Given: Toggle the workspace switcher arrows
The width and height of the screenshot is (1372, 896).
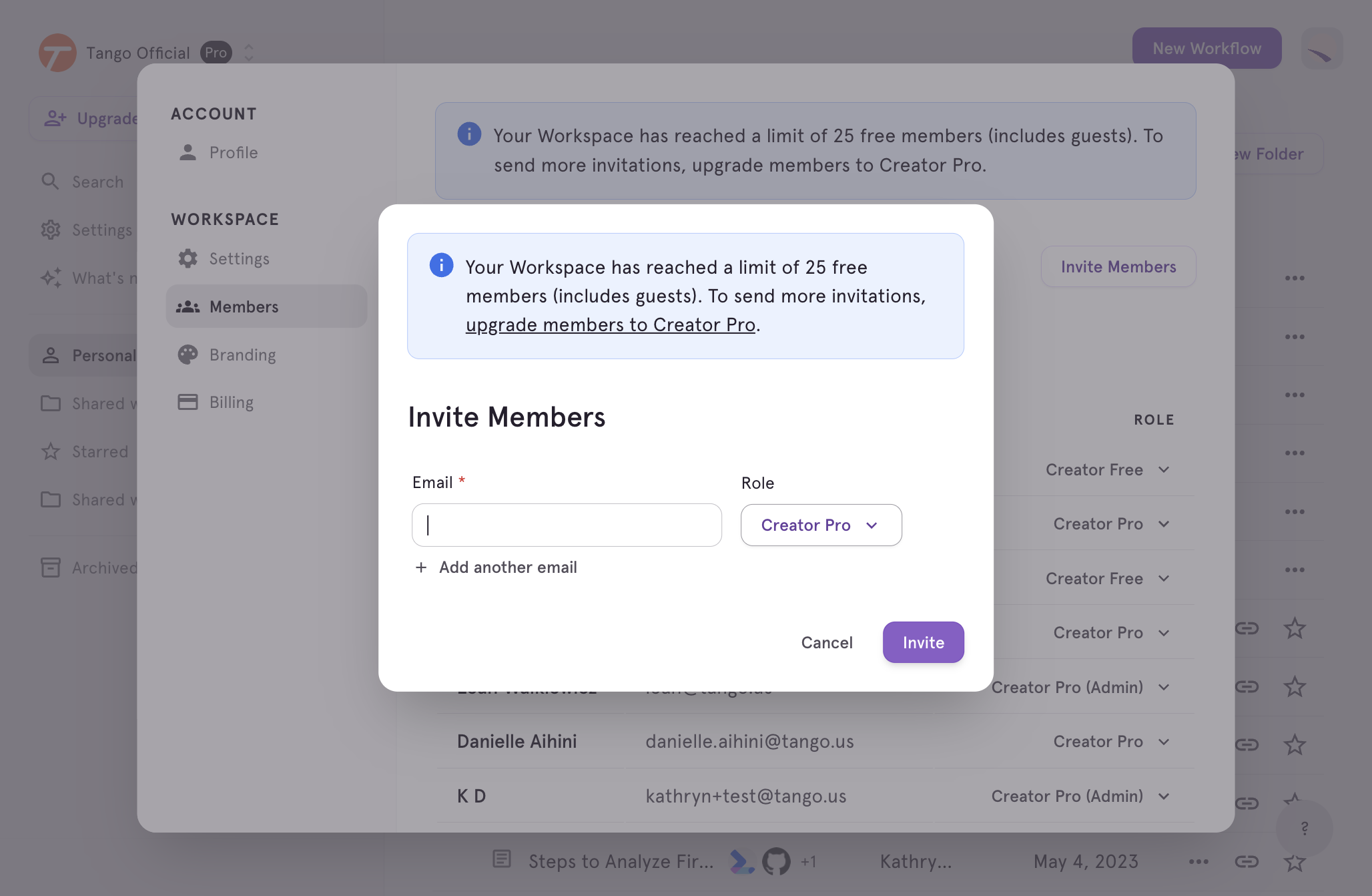Looking at the screenshot, I should [248, 52].
